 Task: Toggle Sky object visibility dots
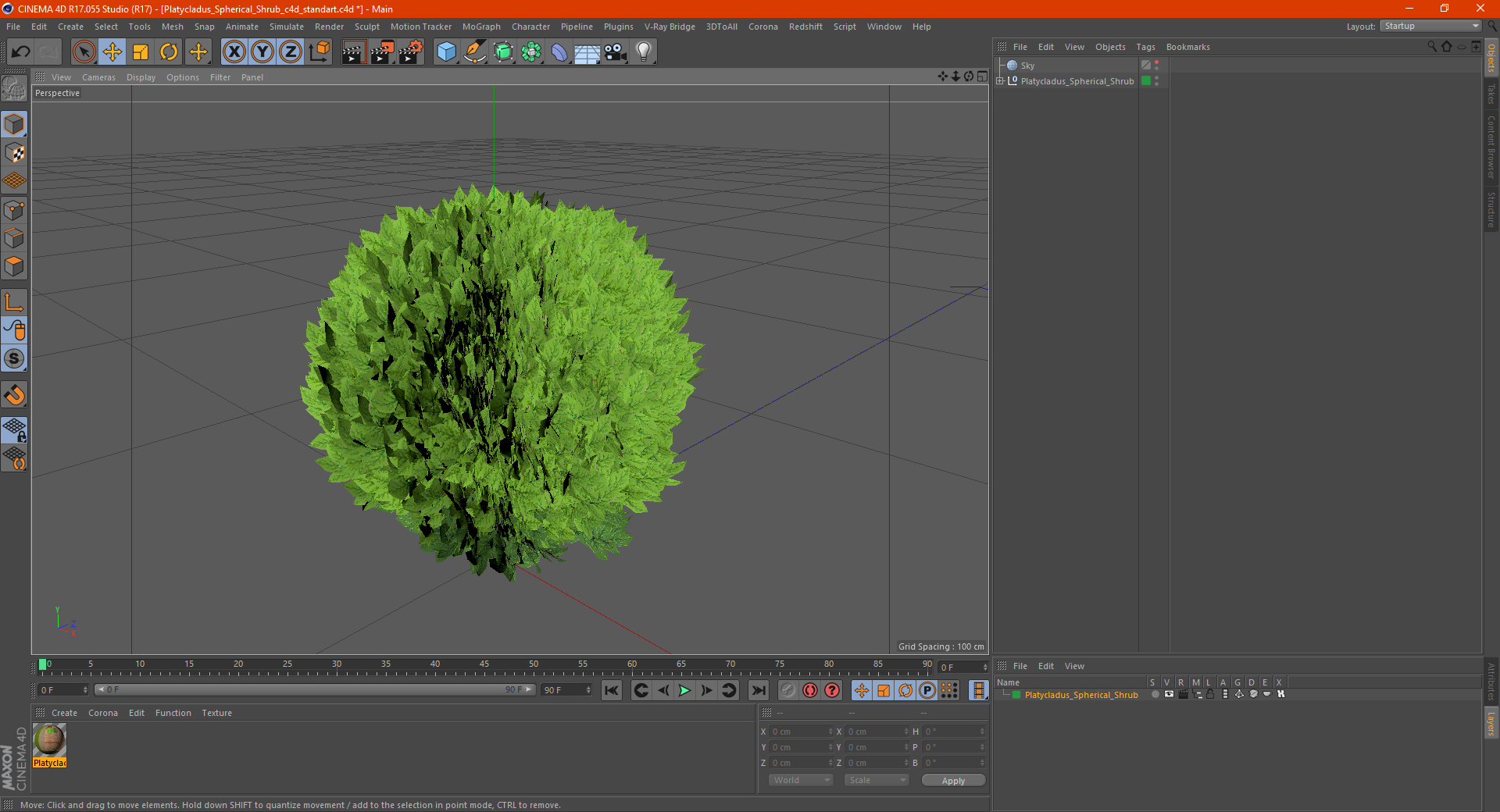(x=1156, y=66)
